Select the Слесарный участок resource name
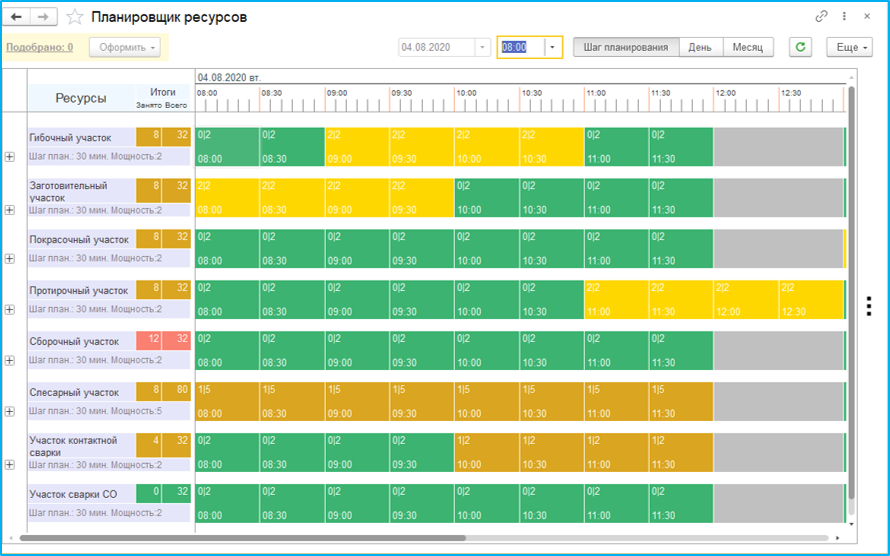This screenshot has height=556, width=890. [74, 393]
